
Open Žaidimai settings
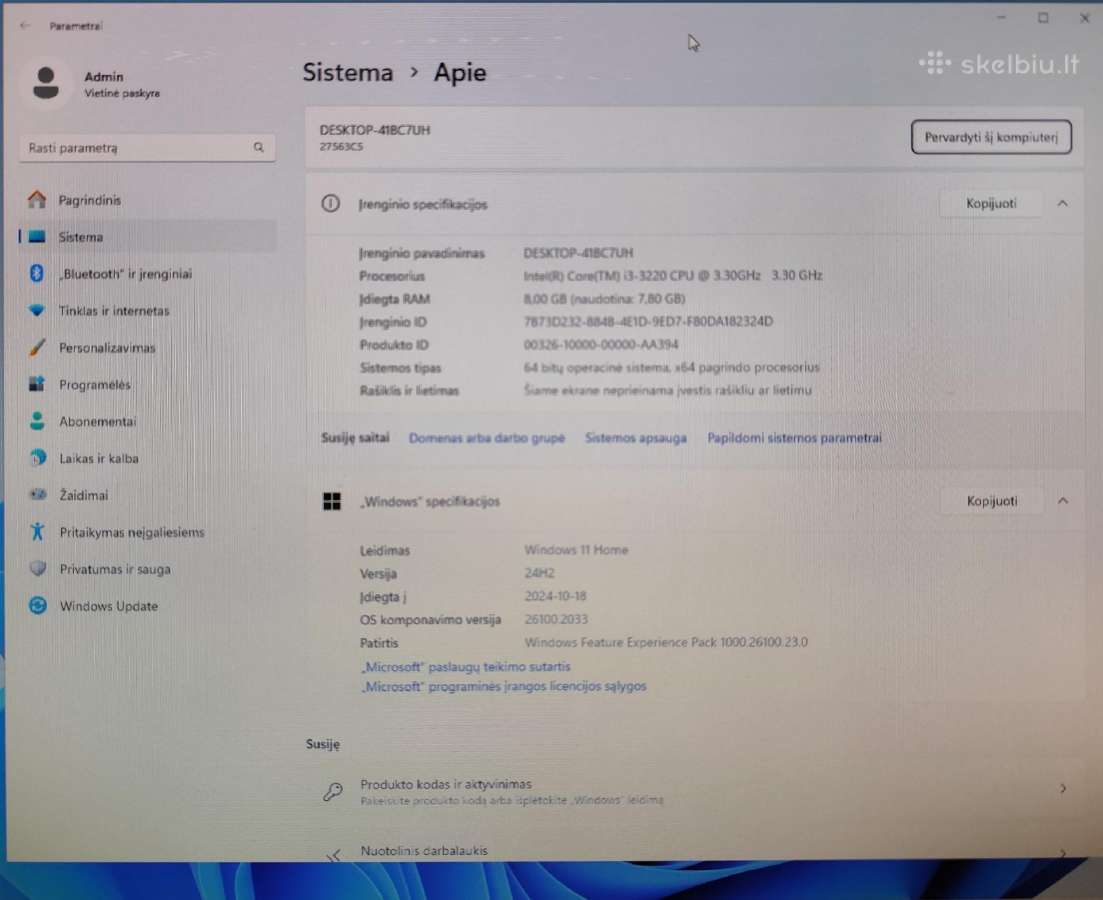click(x=148, y=495)
